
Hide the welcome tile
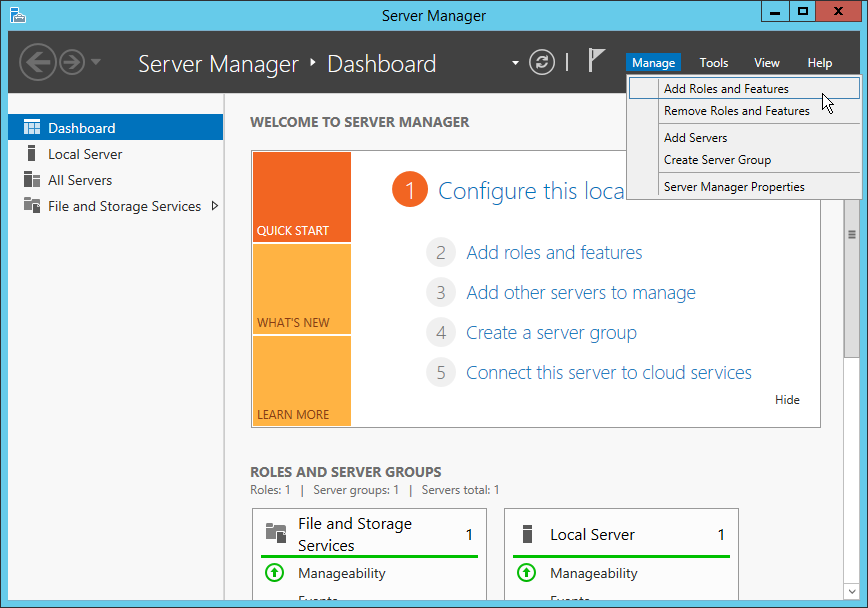[787, 400]
